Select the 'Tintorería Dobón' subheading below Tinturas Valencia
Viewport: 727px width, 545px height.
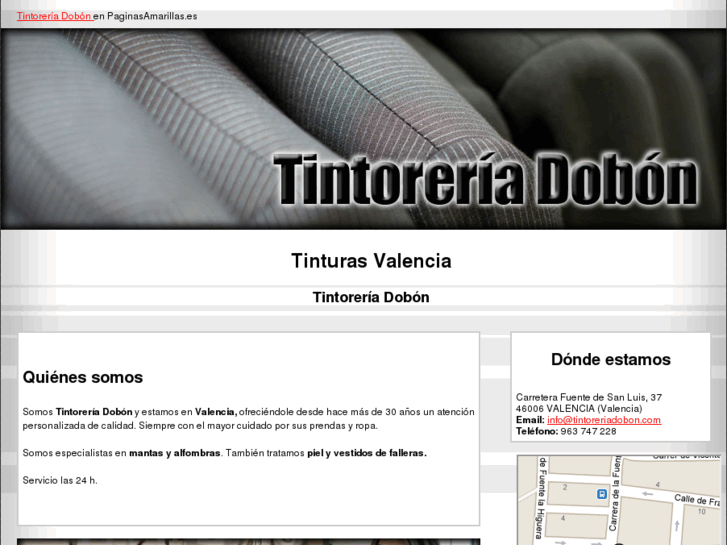click(x=371, y=297)
